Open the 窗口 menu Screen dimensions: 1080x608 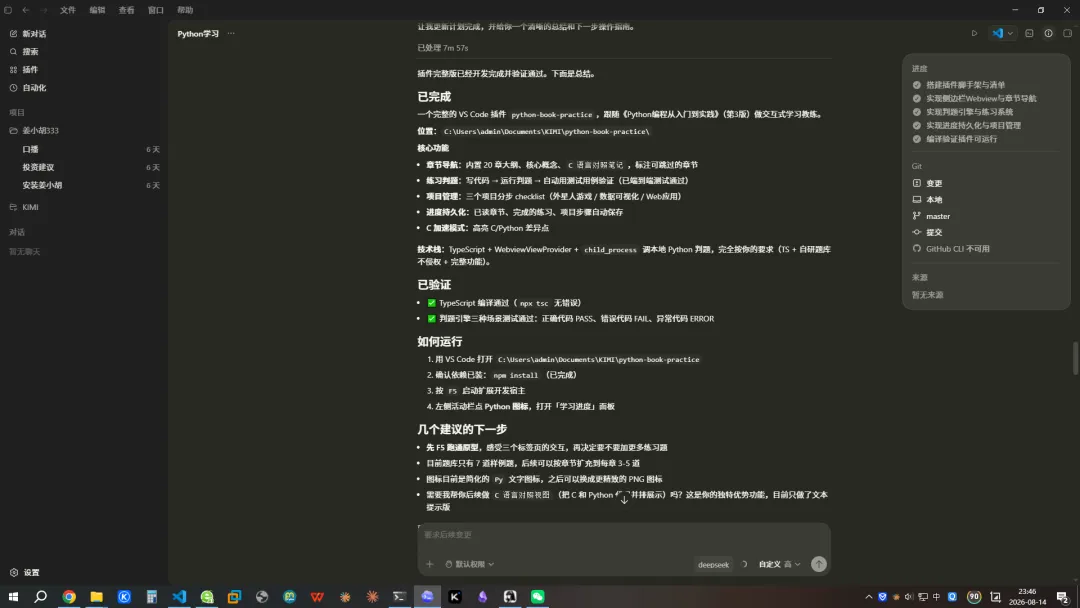156,10
